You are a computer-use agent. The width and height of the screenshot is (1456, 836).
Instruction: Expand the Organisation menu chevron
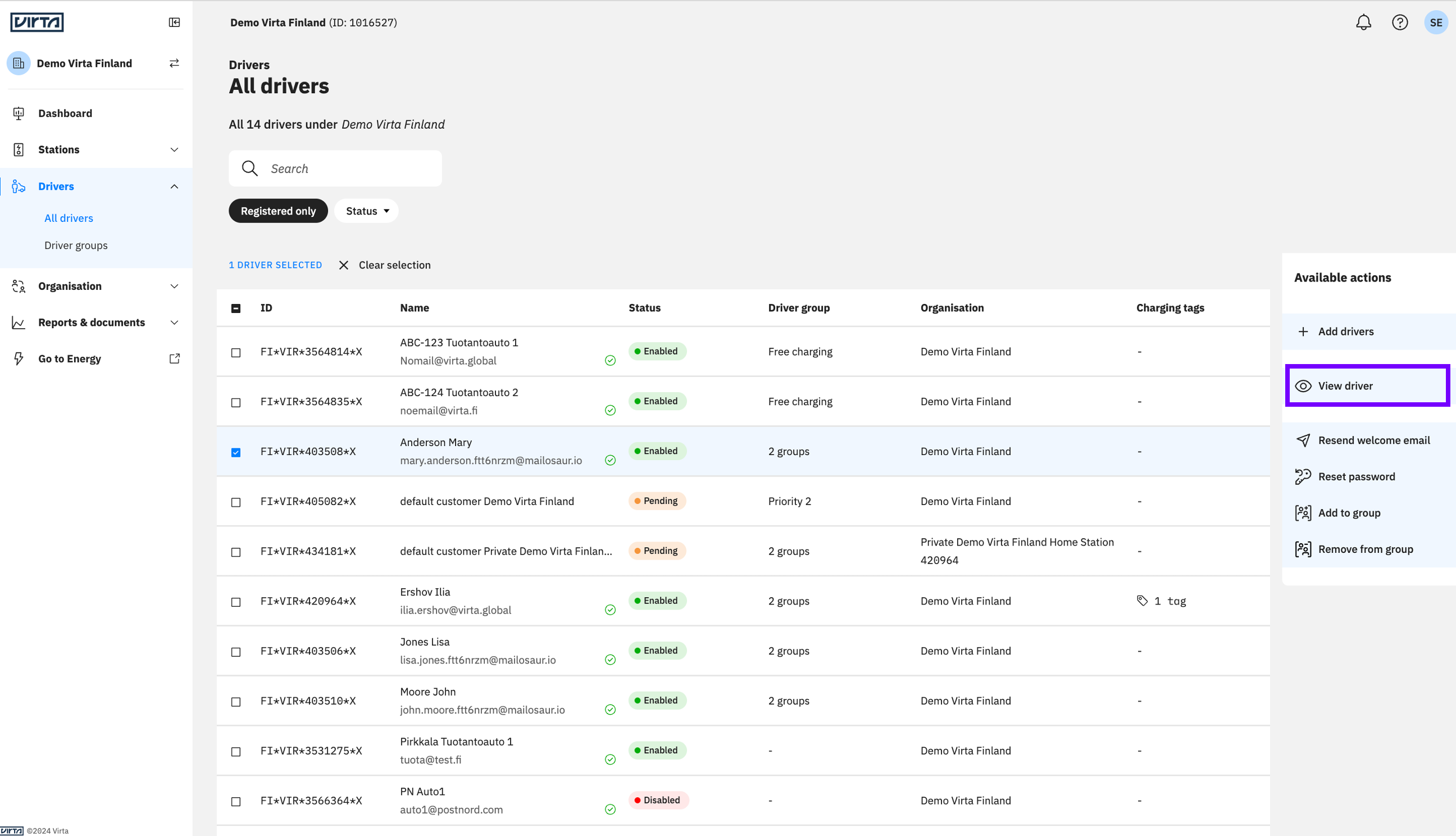175,286
